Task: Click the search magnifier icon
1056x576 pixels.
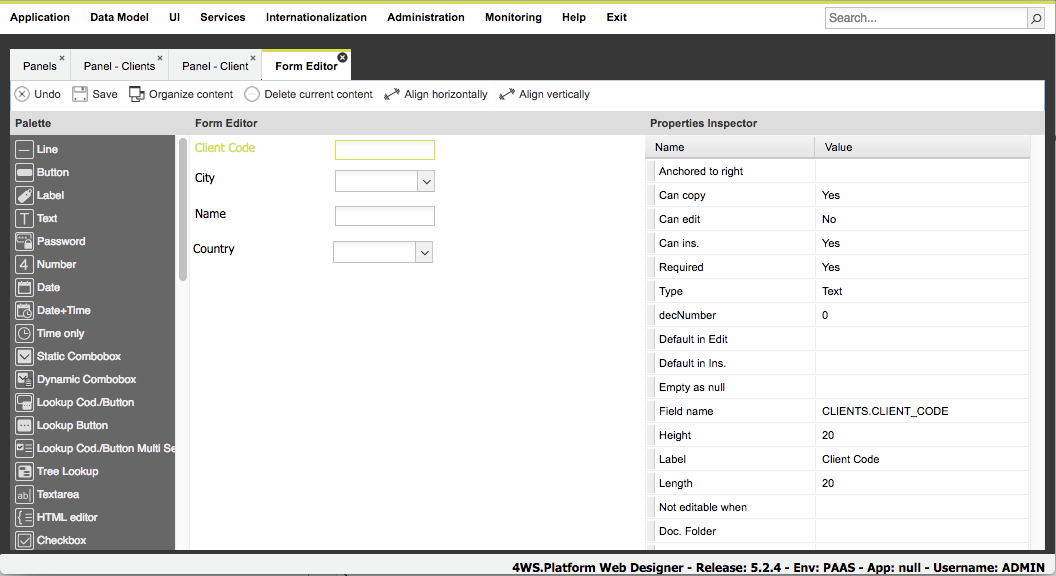Action: pos(1036,18)
